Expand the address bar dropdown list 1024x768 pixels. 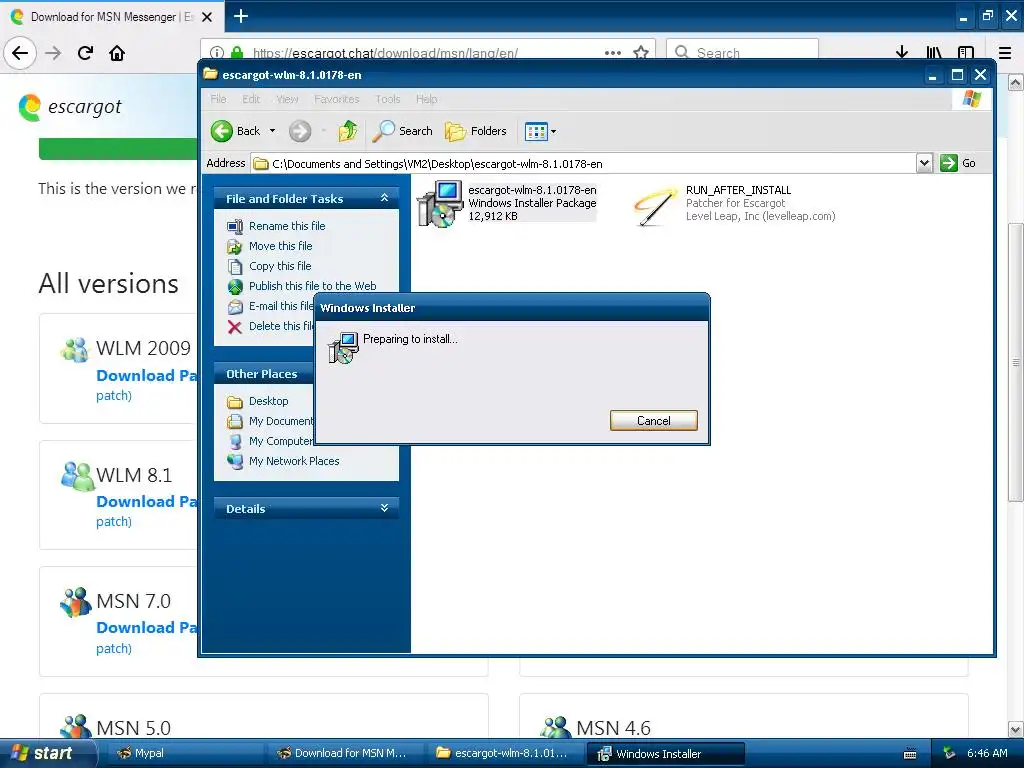(924, 163)
